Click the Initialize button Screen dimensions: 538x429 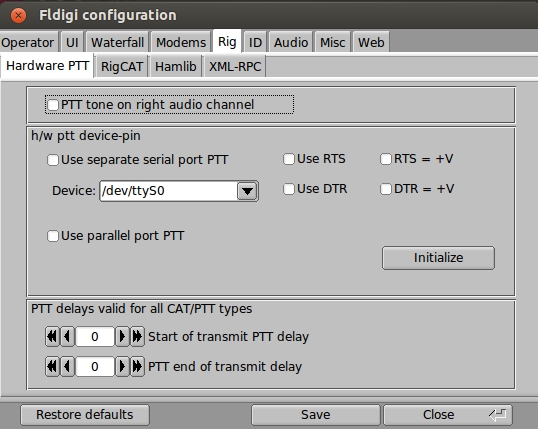(x=438, y=258)
